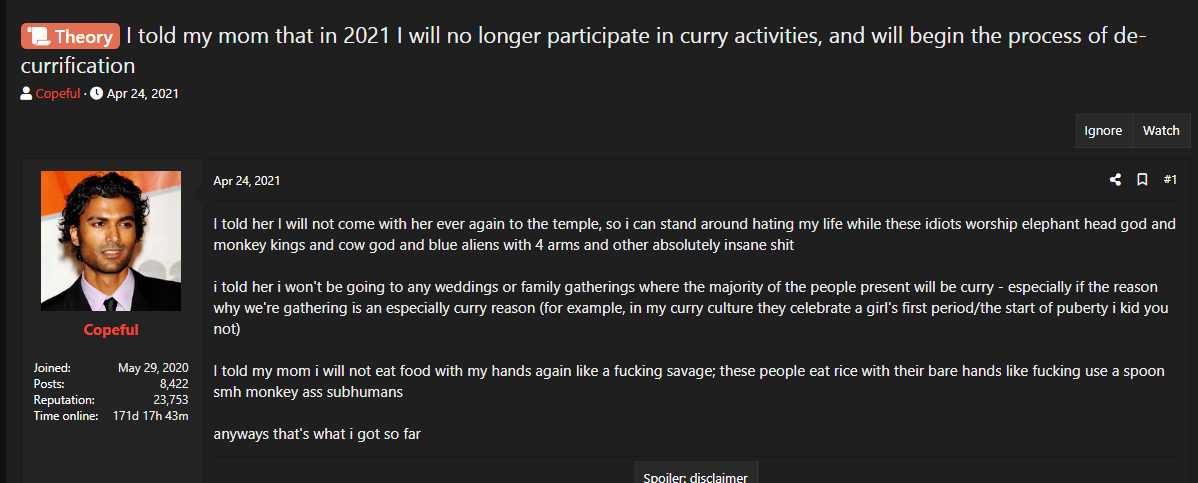The image size is (1198, 483).
Task: Expand the Spoiler: disclaimer section
Action: [697, 475]
